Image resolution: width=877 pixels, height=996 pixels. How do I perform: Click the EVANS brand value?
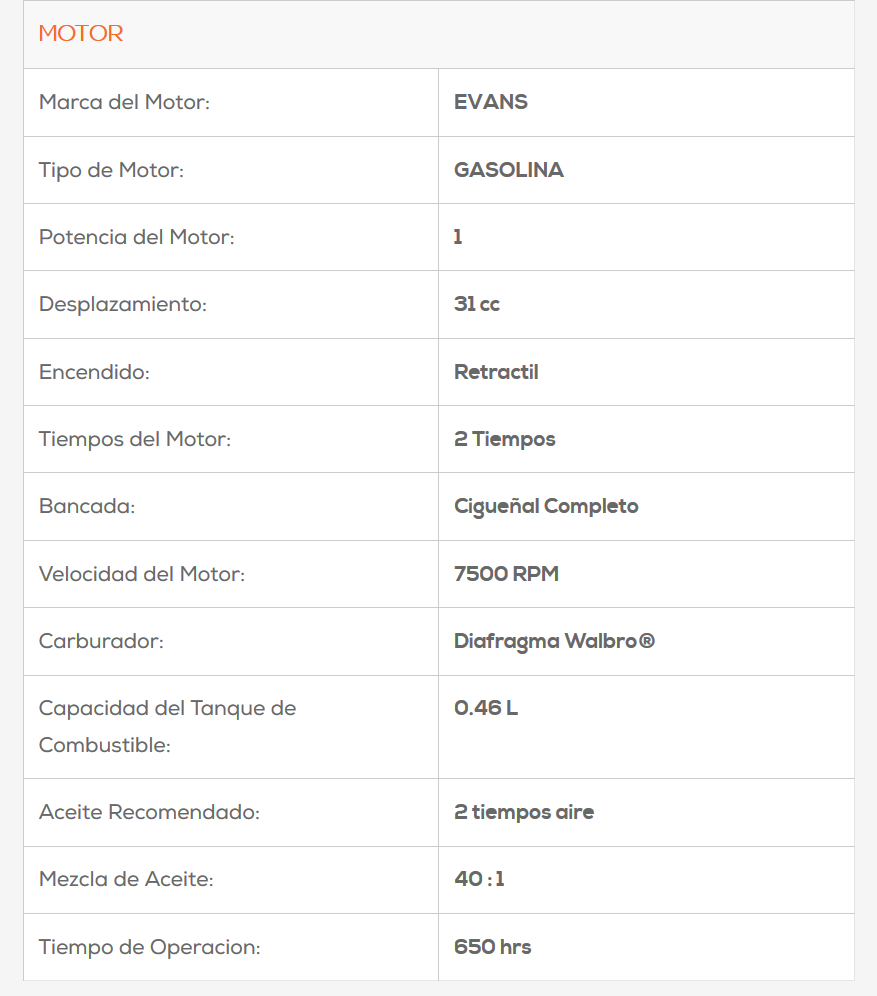490,102
